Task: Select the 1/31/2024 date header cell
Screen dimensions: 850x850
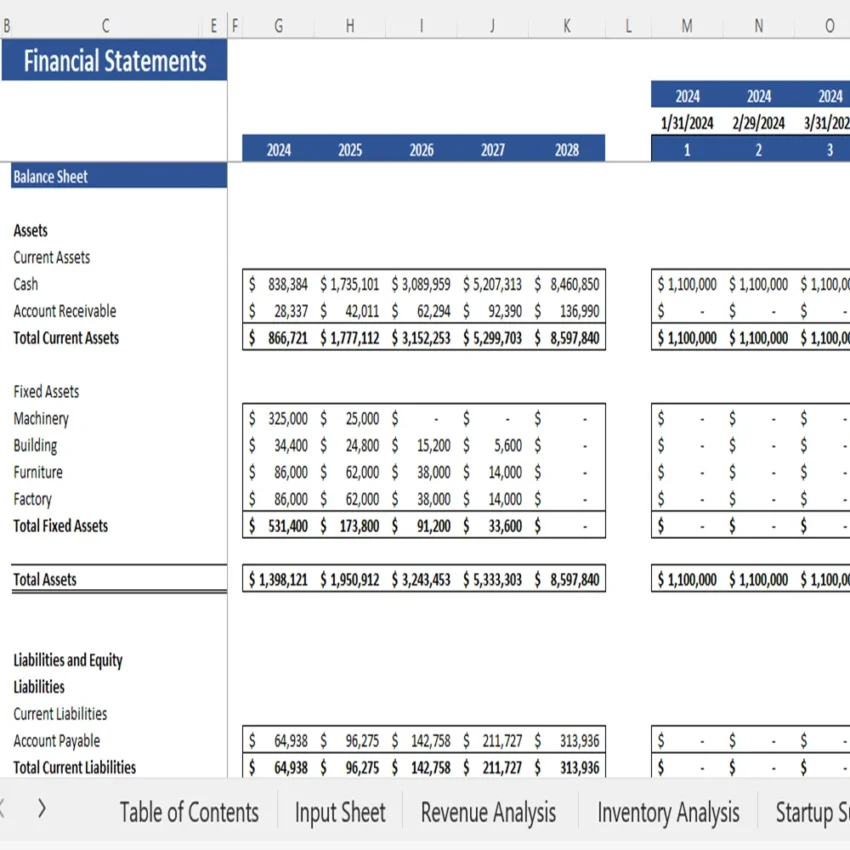Action: (x=687, y=122)
